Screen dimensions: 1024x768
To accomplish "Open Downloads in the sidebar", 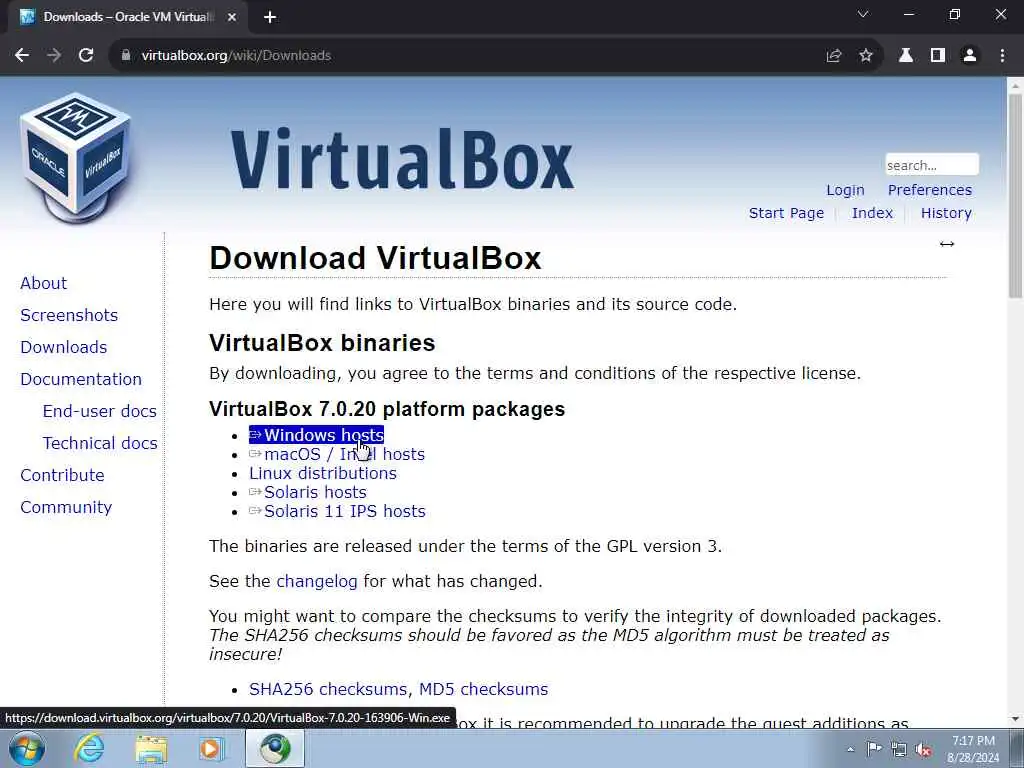I will 63,347.
